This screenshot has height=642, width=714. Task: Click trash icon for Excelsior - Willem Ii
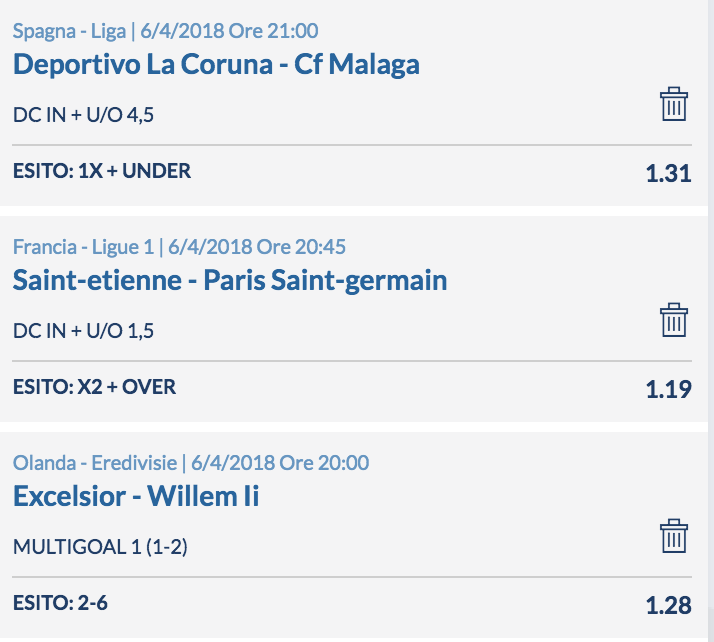(674, 535)
